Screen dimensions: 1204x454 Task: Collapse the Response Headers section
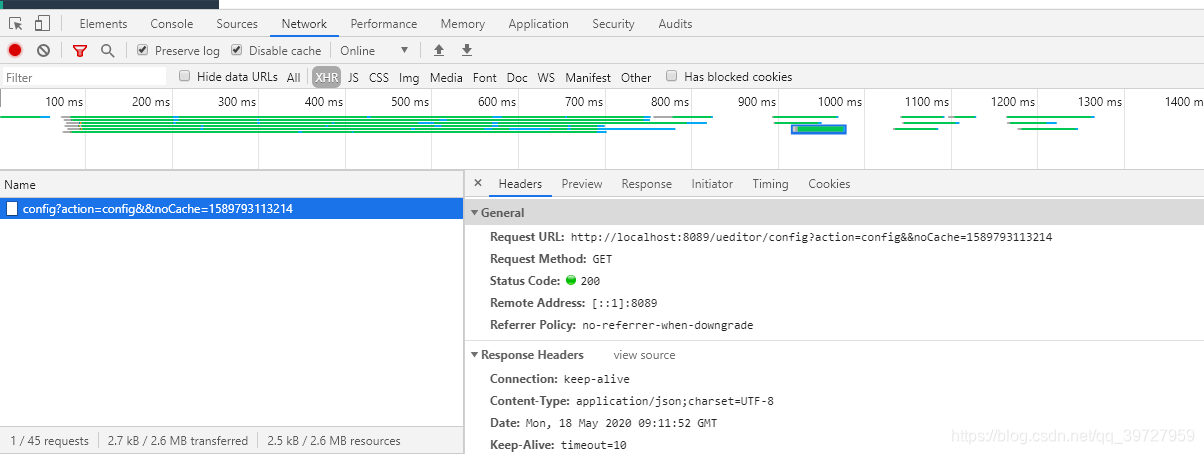click(475, 355)
